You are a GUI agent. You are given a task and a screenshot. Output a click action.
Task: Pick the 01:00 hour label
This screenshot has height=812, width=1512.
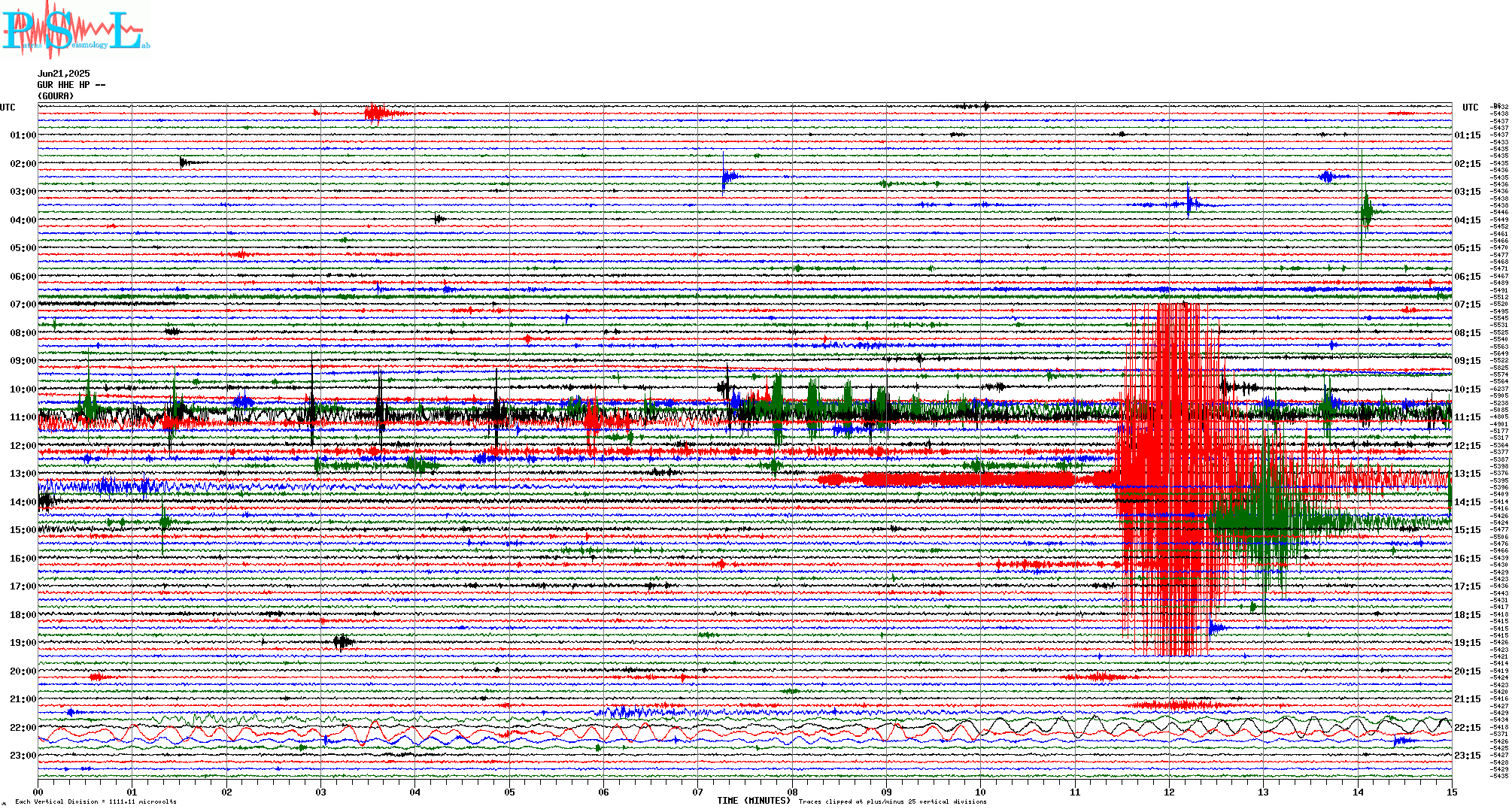tap(23, 135)
